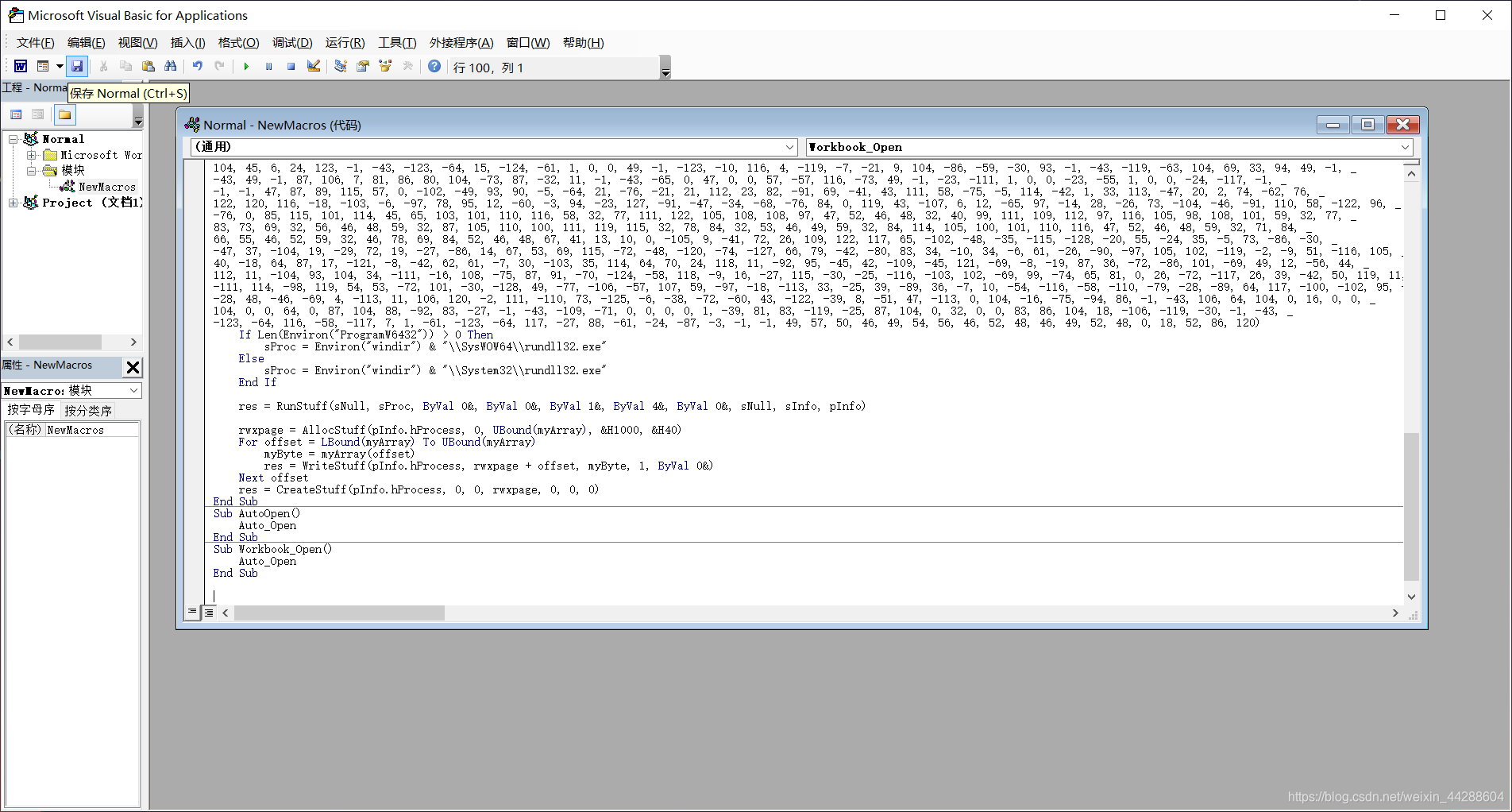The height and width of the screenshot is (812, 1512).
Task: Click the code window horizontal scrollbar thumb
Action: [x=339, y=613]
